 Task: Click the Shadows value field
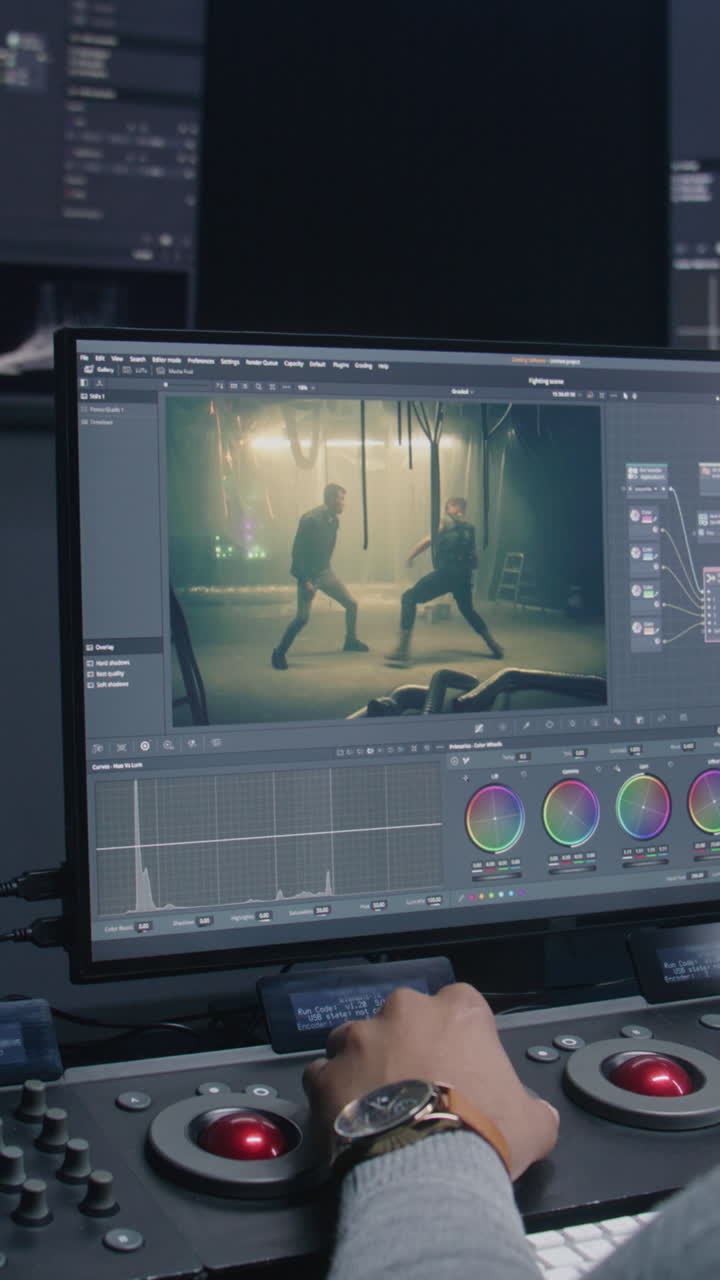pyautogui.click(x=204, y=920)
